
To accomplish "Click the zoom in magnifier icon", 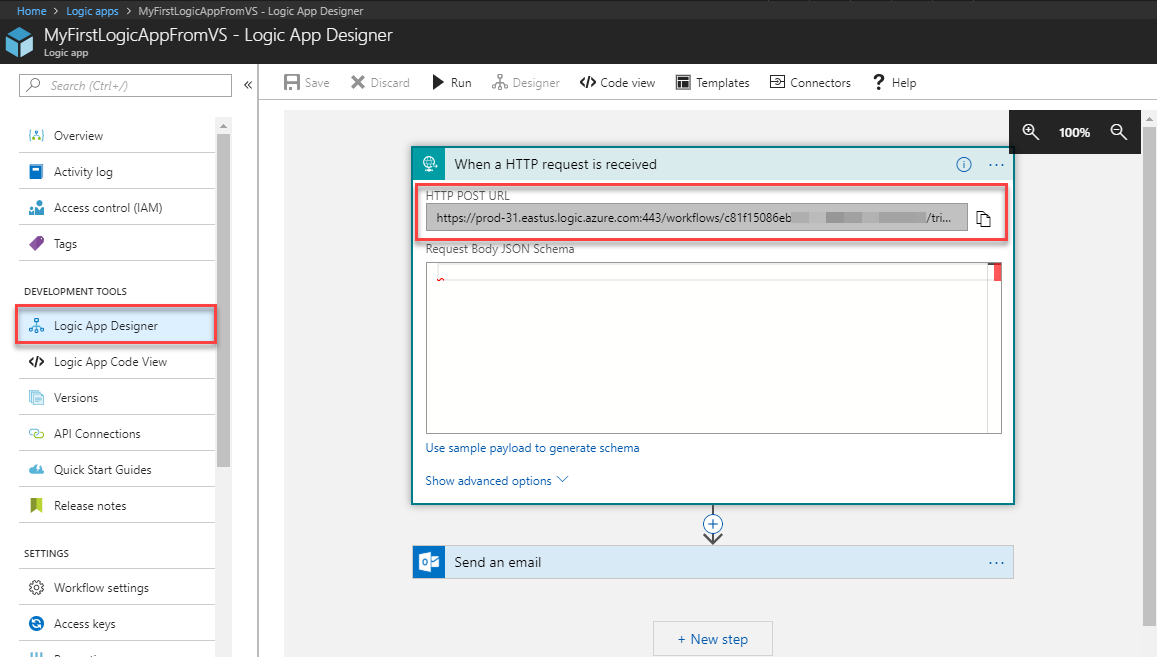I will 1031,132.
